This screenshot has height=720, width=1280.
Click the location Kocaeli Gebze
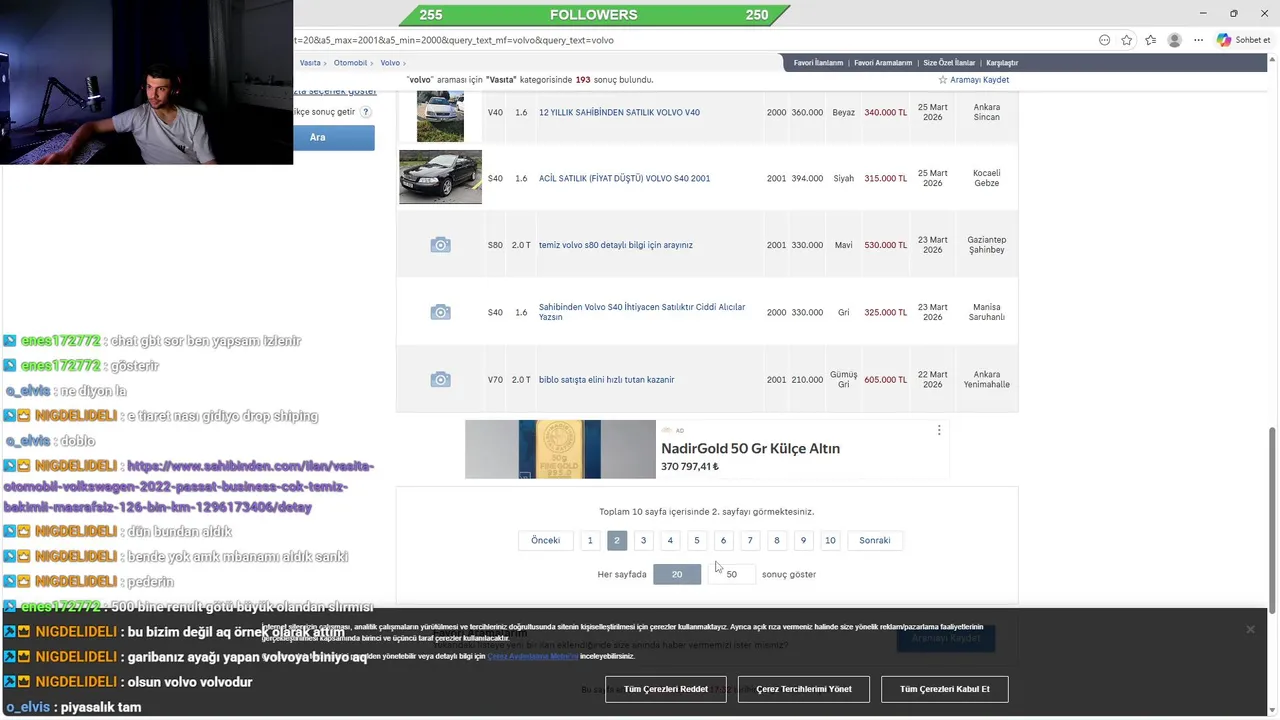coord(987,178)
